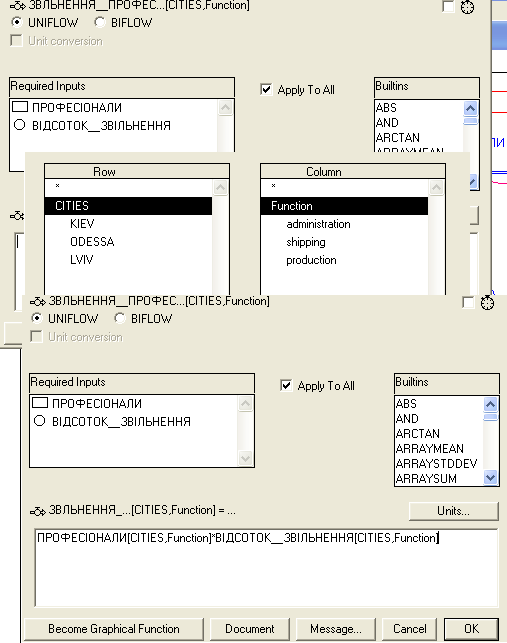
Task: Select asterisk entry in Column list
Action: click(273, 186)
